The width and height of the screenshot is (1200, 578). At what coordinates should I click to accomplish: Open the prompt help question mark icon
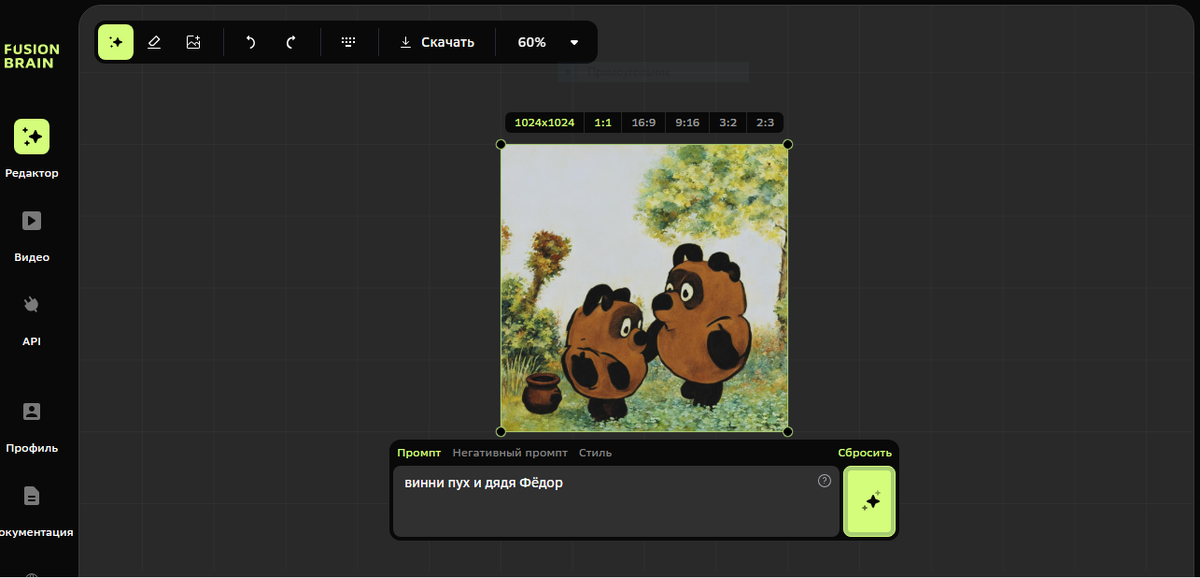(824, 481)
